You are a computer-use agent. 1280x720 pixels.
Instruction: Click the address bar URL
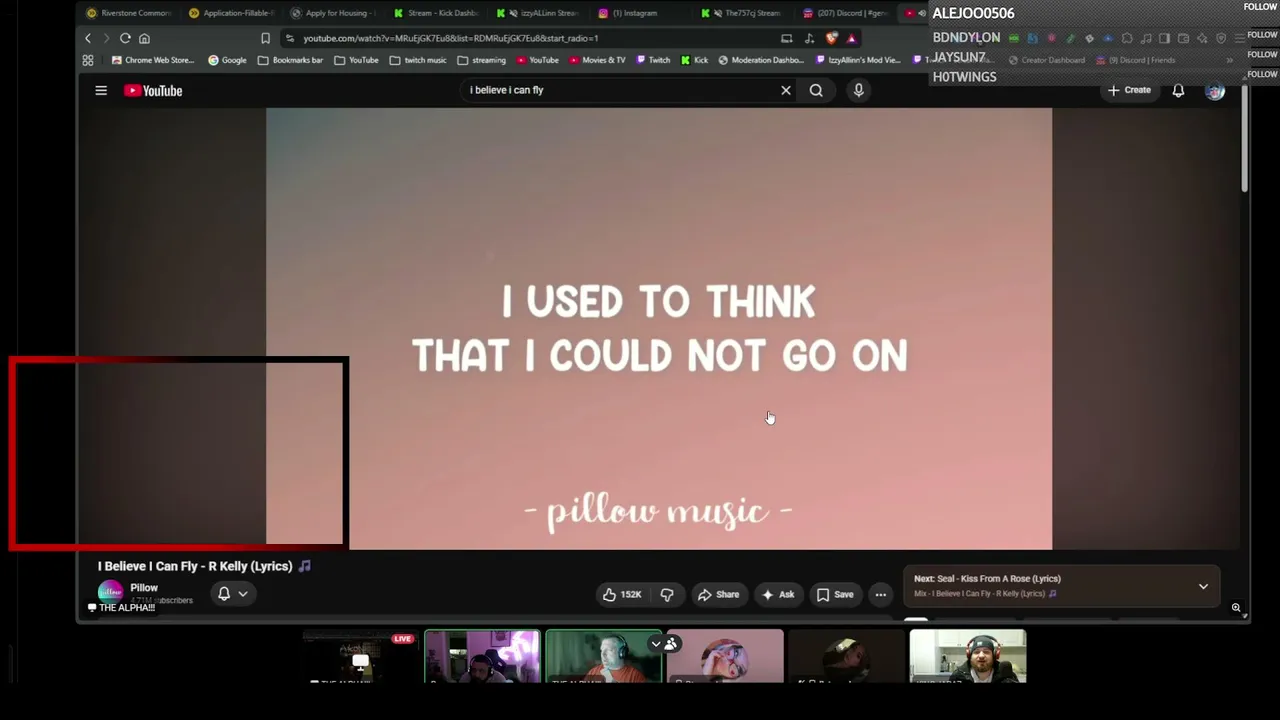tap(451, 38)
